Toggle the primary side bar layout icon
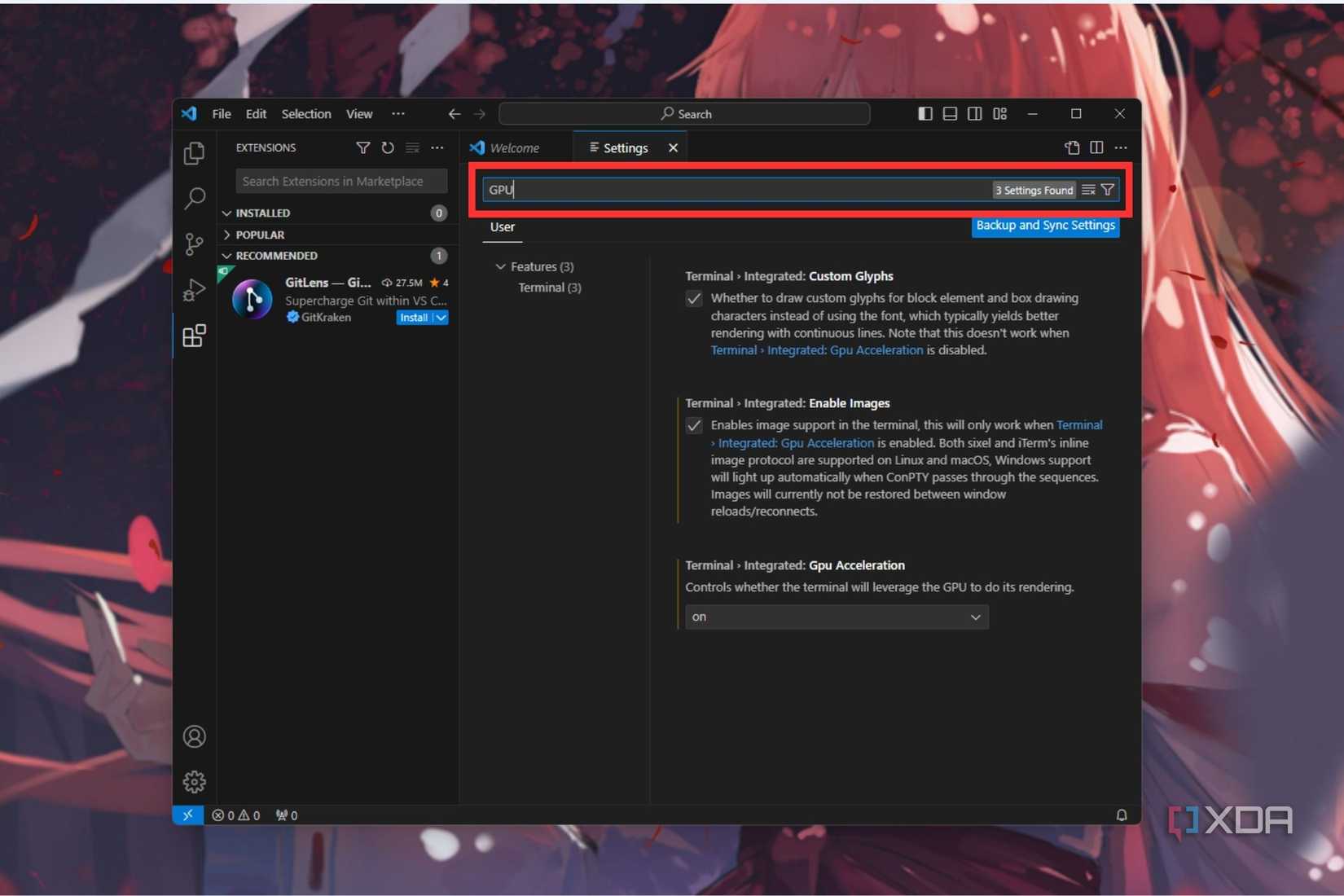1344x896 pixels. click(925, 114)
